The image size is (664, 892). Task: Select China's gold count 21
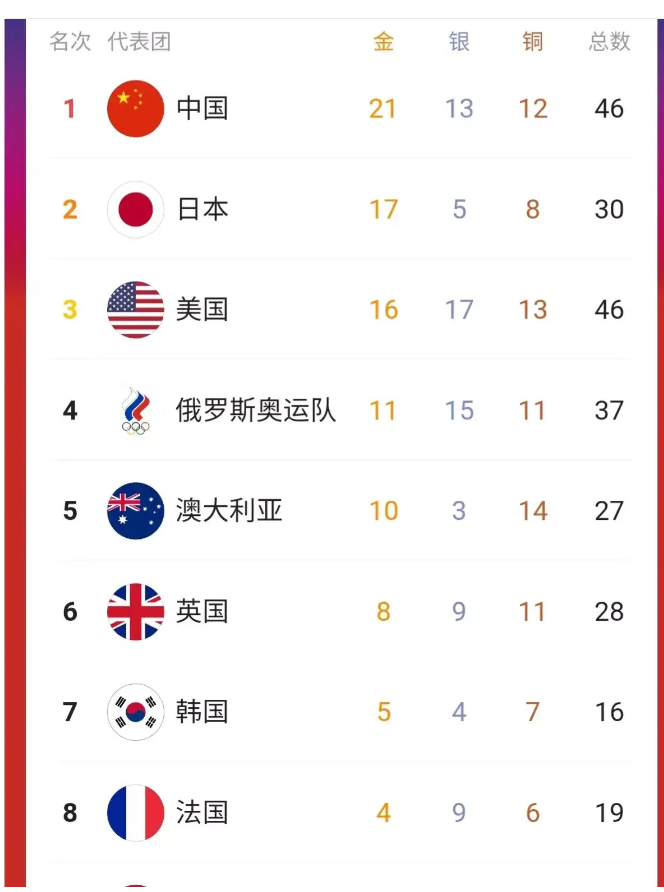382,109
